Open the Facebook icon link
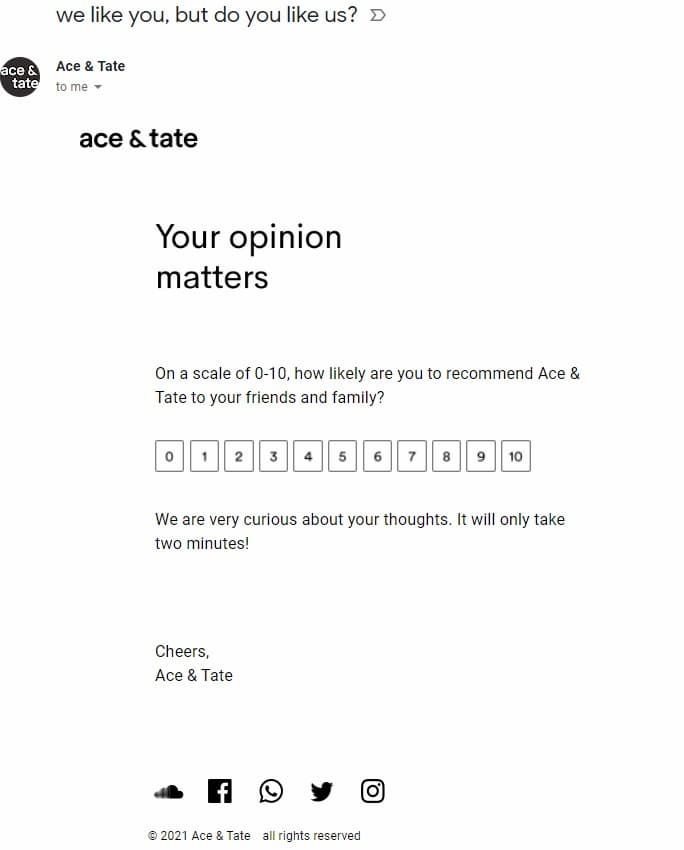 pos(220,791)
